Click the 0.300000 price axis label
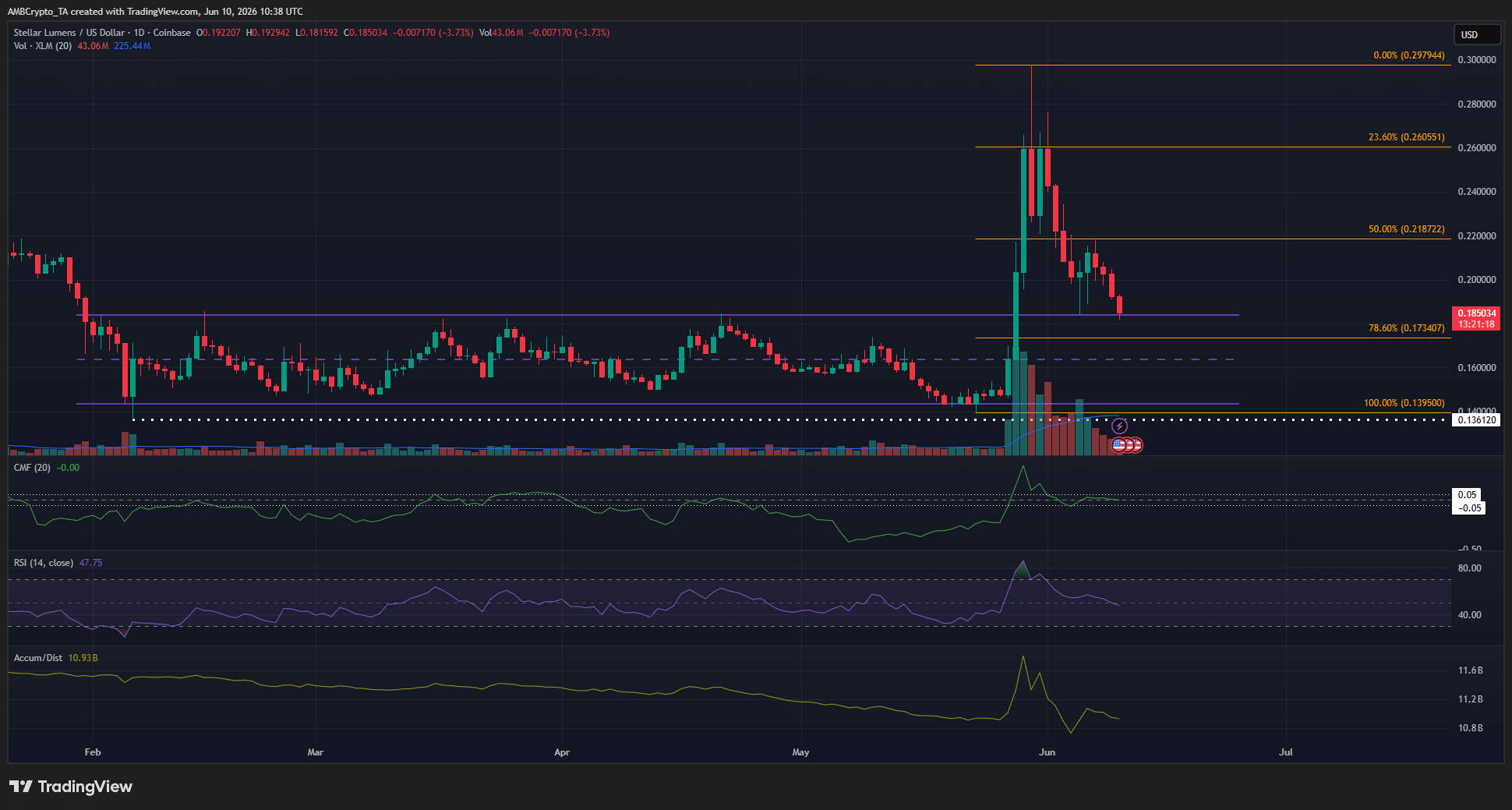Screen dimensions: 1512x810 pyautogui.click(x=1477, y=60)
